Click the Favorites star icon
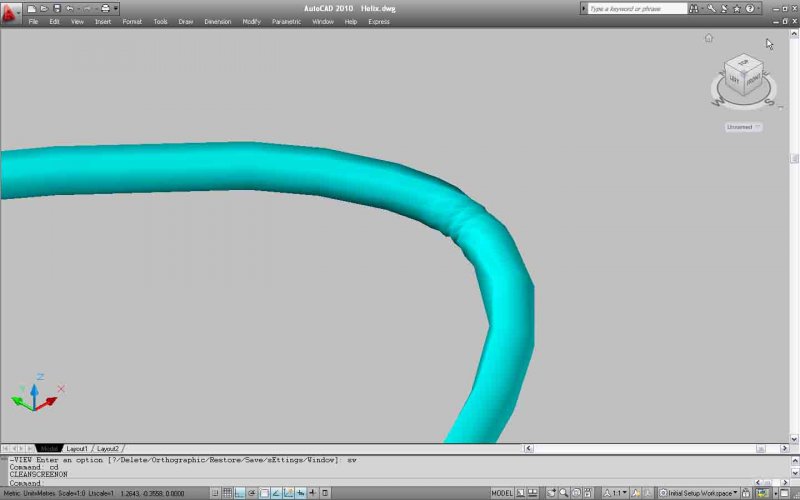 click(x=737, y=9)
